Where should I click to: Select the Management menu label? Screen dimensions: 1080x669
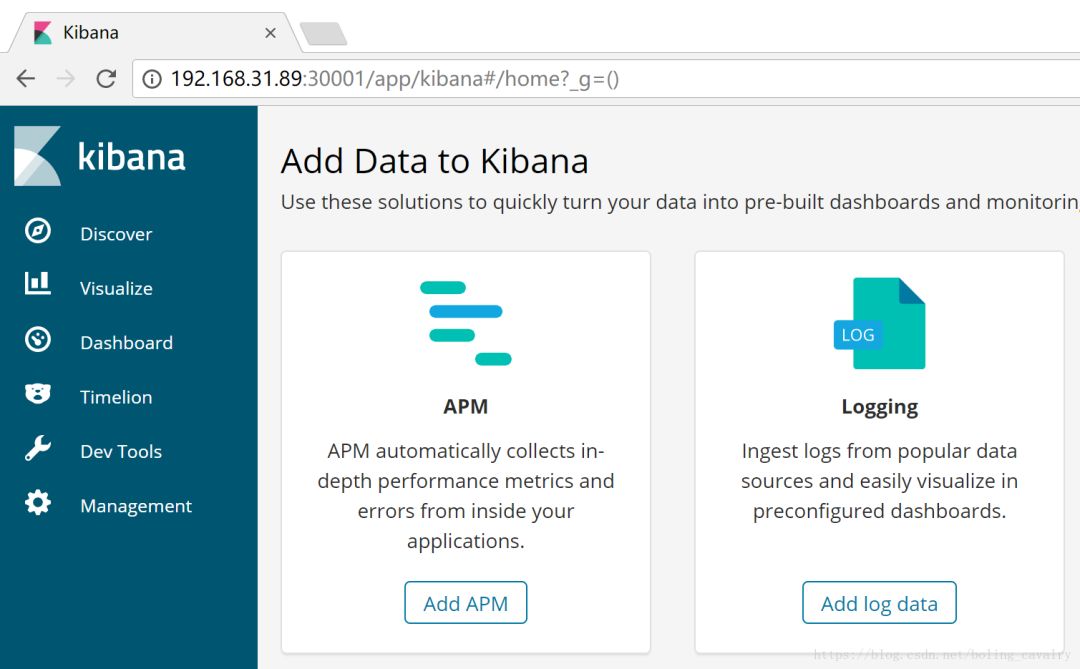pyautogui.click(x=136, y=506)
